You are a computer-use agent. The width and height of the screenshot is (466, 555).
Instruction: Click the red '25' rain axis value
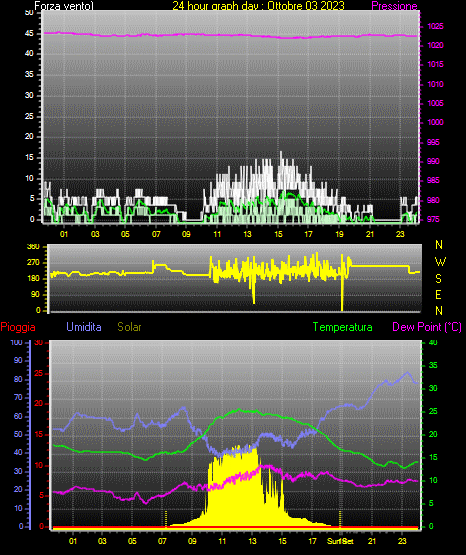(x=39, y=373)
